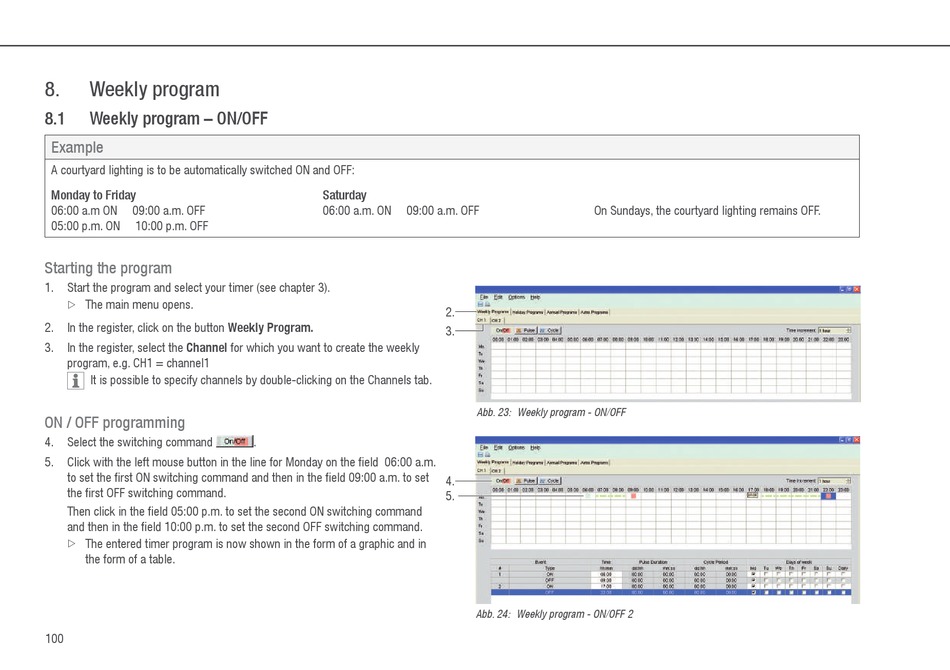The image size is (950, 670).
Task: Toggle the We checkbox in the 17:00 ON row
Action: point(779,586)
